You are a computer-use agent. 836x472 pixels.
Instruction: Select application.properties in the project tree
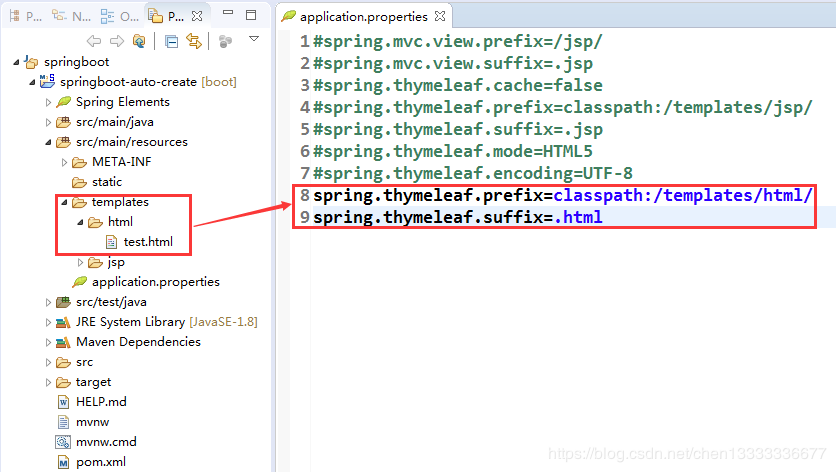155,282
